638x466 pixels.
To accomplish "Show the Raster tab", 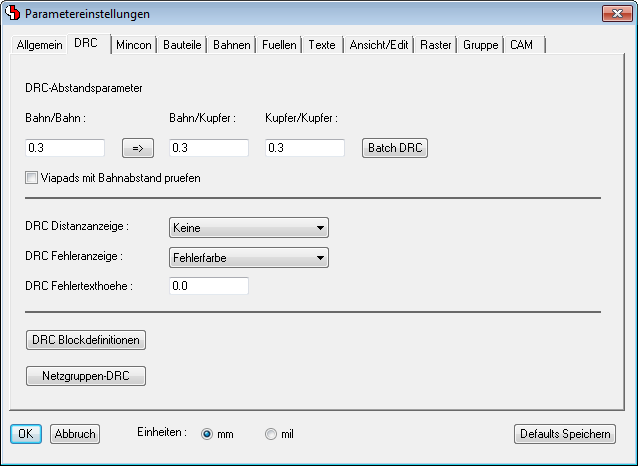I will (435, 46).
